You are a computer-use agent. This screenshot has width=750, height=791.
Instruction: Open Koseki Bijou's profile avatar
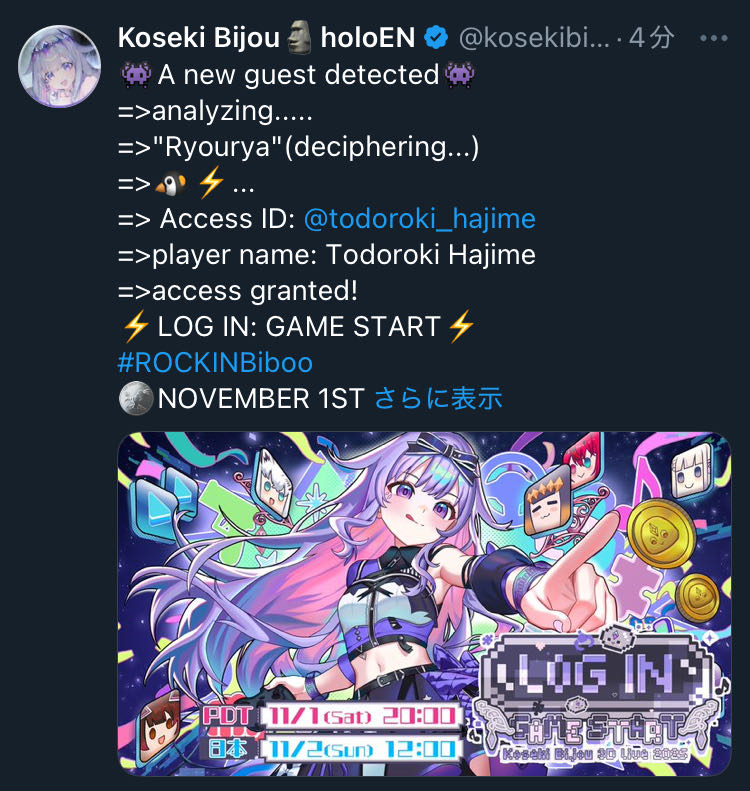click(60, 67)
